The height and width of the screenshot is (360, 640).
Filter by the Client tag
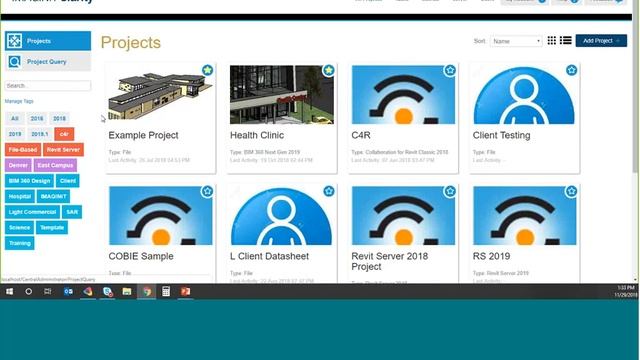(x=68, y=181)
